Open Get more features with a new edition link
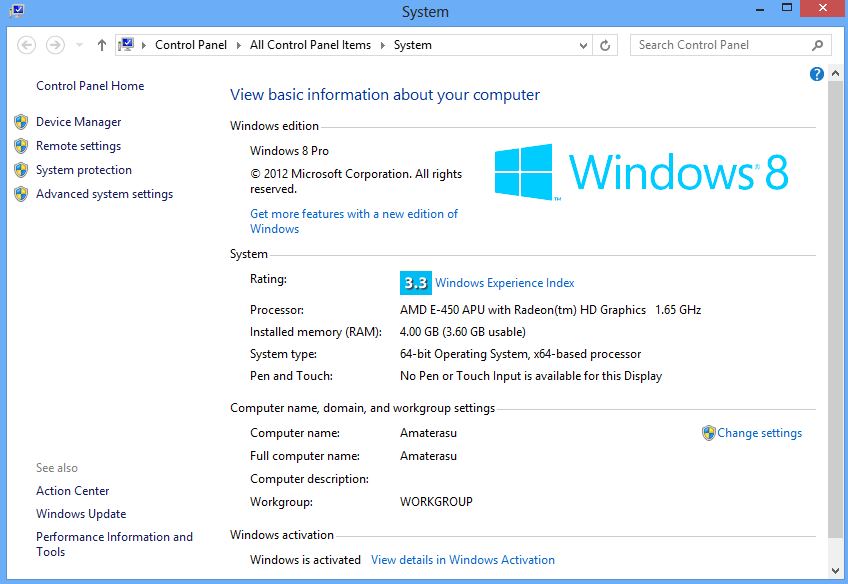 click(354, 221)
